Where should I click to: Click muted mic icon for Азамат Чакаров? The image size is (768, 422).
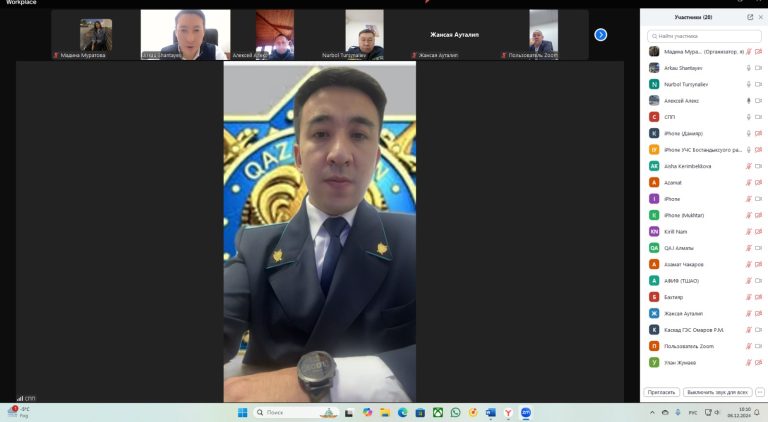[748, 264]
